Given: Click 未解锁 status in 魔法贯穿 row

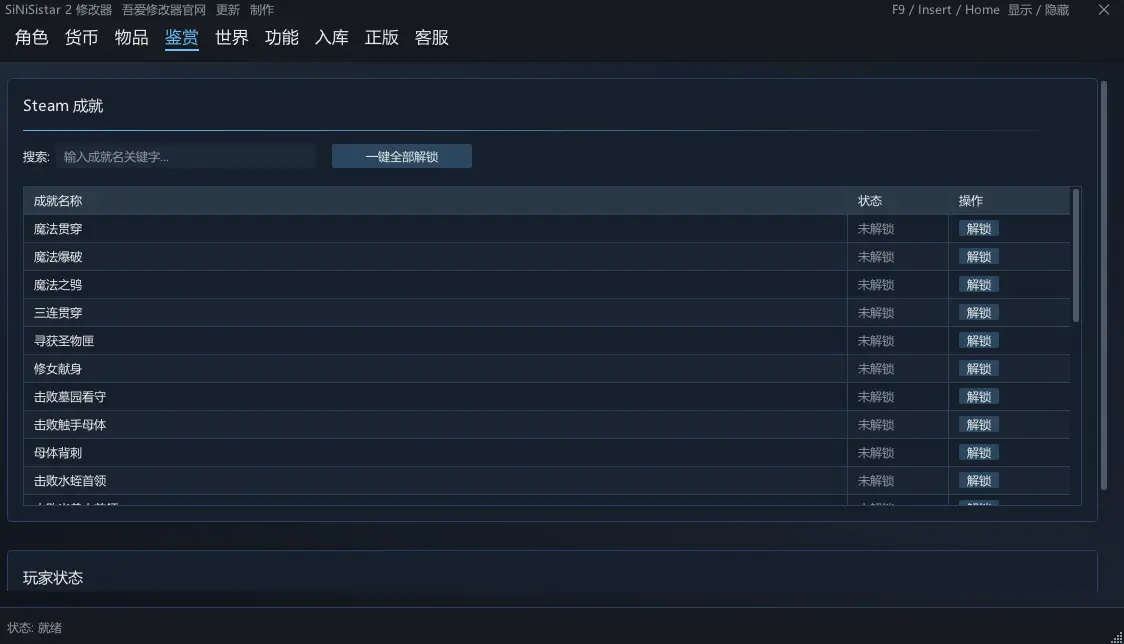Looking at the screenshot, I should coord(876,229).
